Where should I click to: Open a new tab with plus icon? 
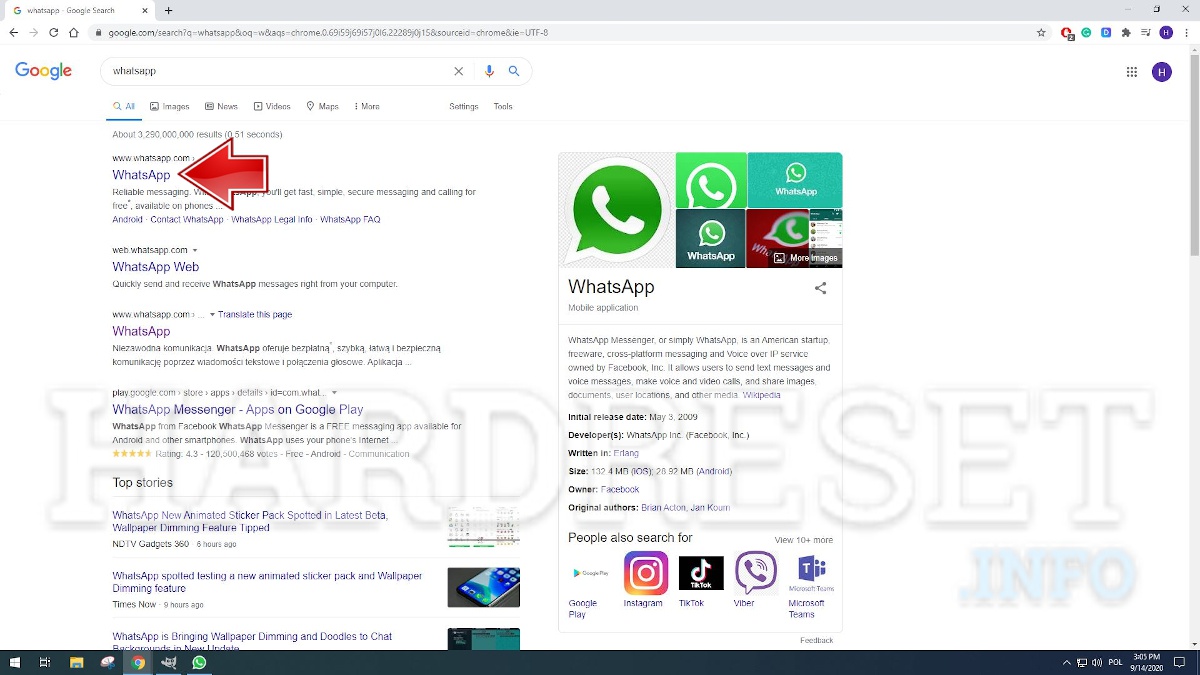[168, 10]
